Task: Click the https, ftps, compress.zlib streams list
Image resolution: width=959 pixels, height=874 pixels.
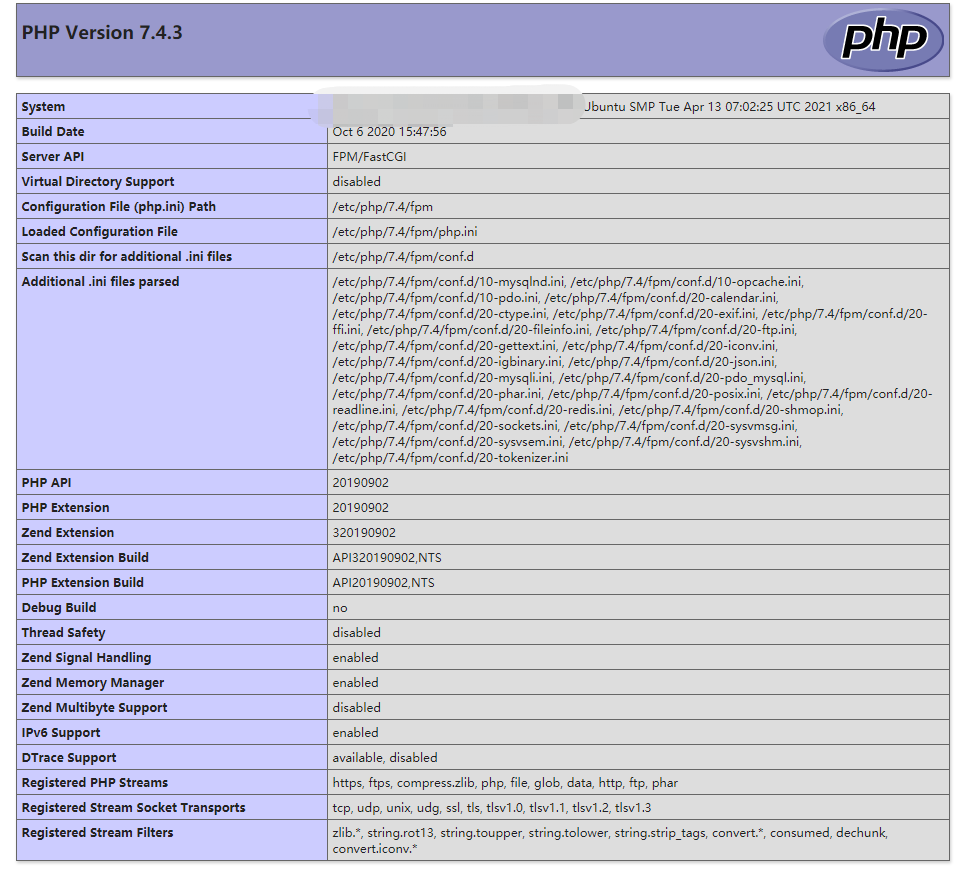Action: click(x=505, y=783)
